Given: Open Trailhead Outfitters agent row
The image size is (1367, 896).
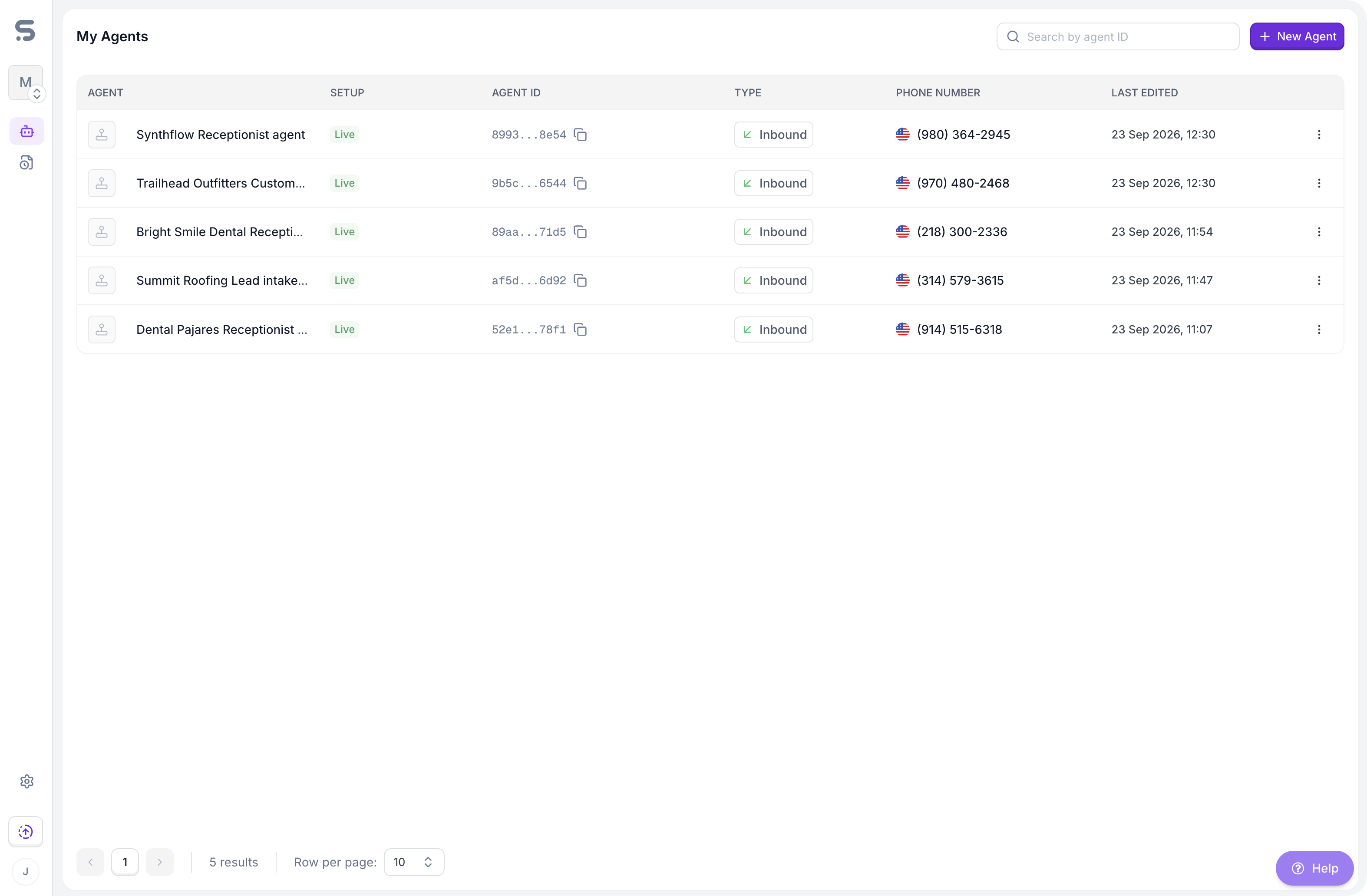Looking at the screenshot, I should coord(710,183).
